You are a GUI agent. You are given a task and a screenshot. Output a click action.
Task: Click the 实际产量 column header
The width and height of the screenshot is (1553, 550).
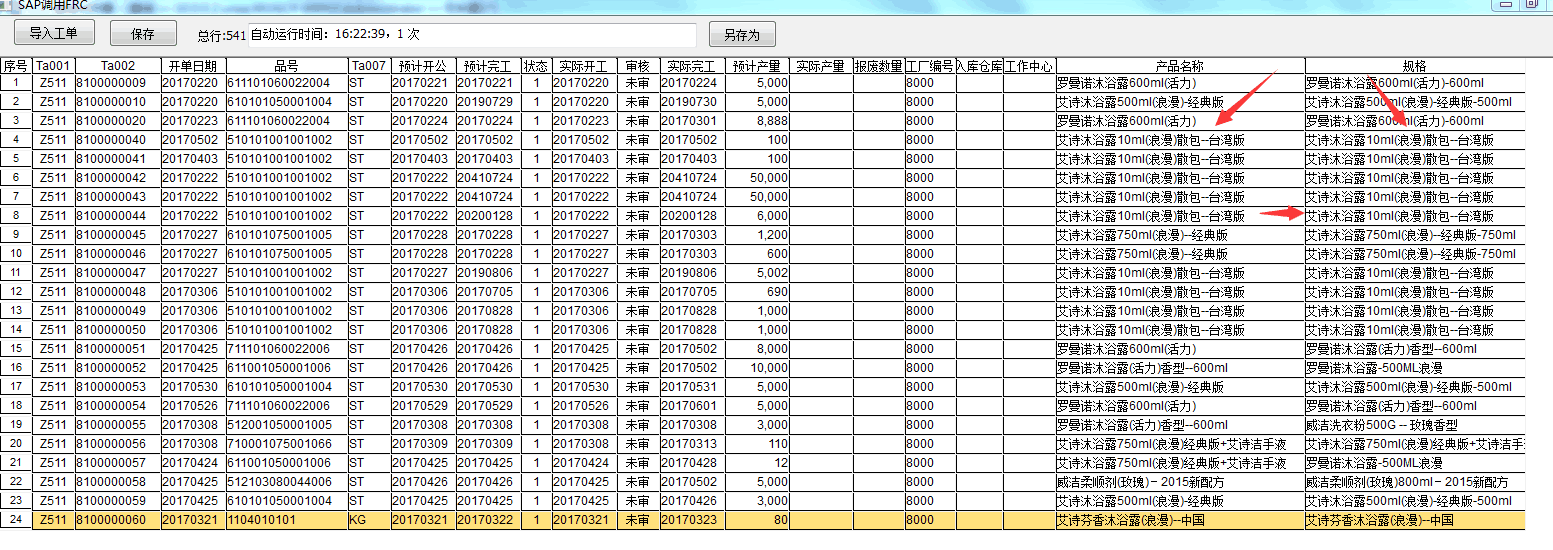pyautogui.click(x=821, y=66)
